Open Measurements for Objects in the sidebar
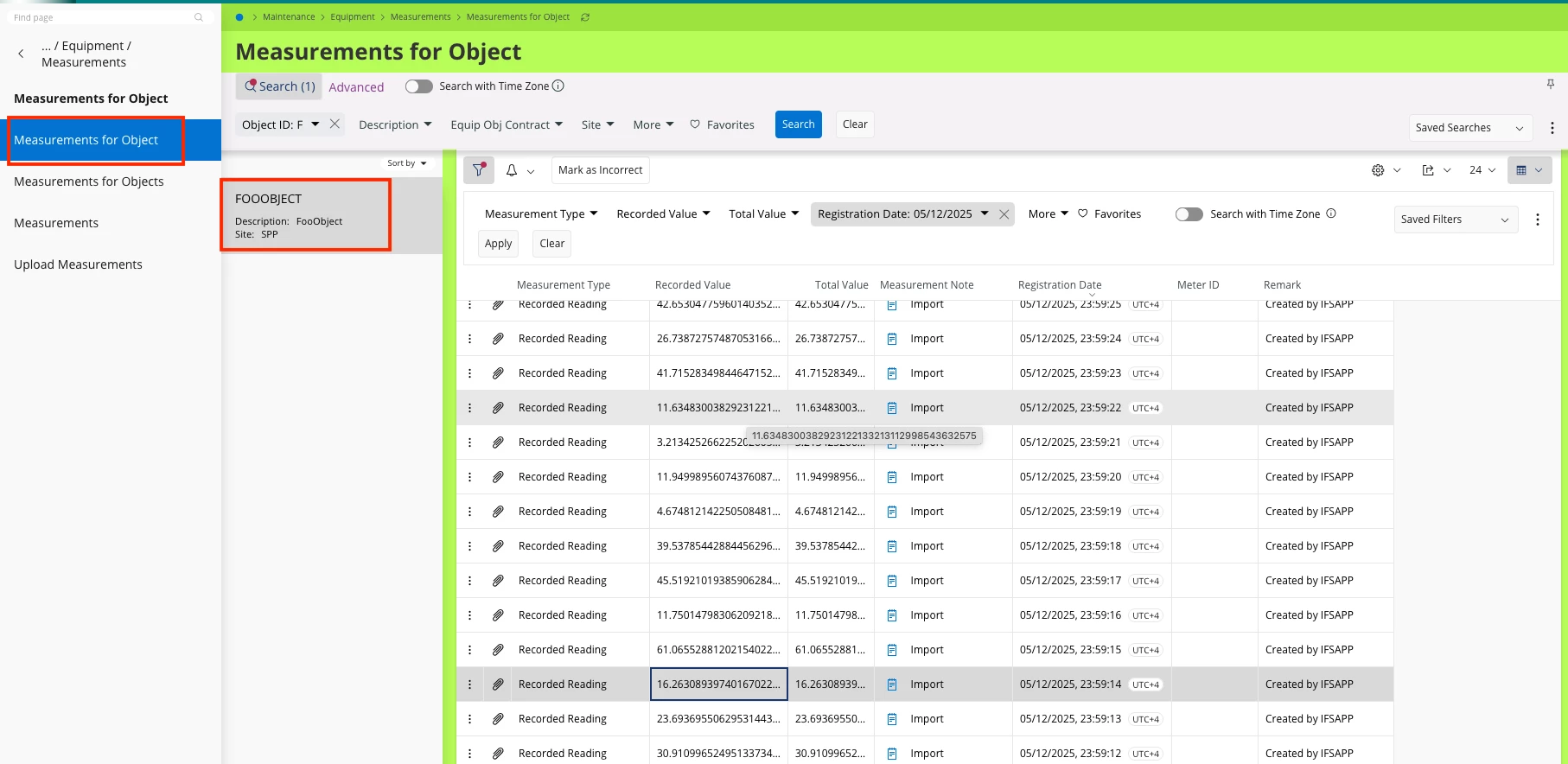The image size is (1568, 764). pos(89,181)
